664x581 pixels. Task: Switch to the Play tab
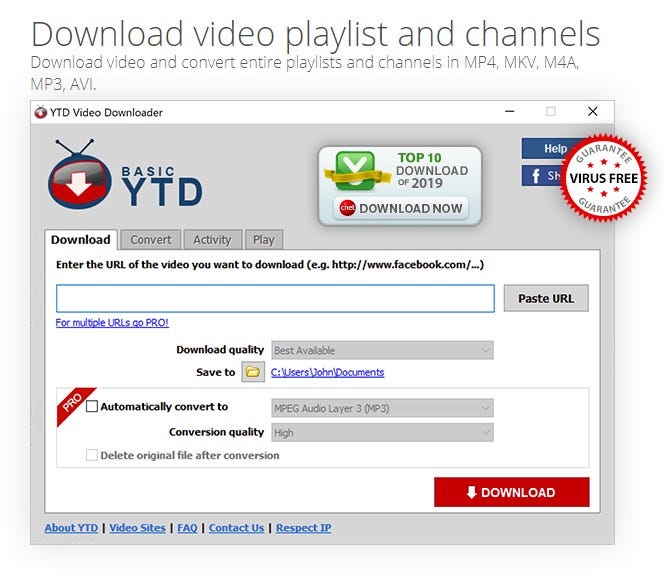tap(263, 240)
